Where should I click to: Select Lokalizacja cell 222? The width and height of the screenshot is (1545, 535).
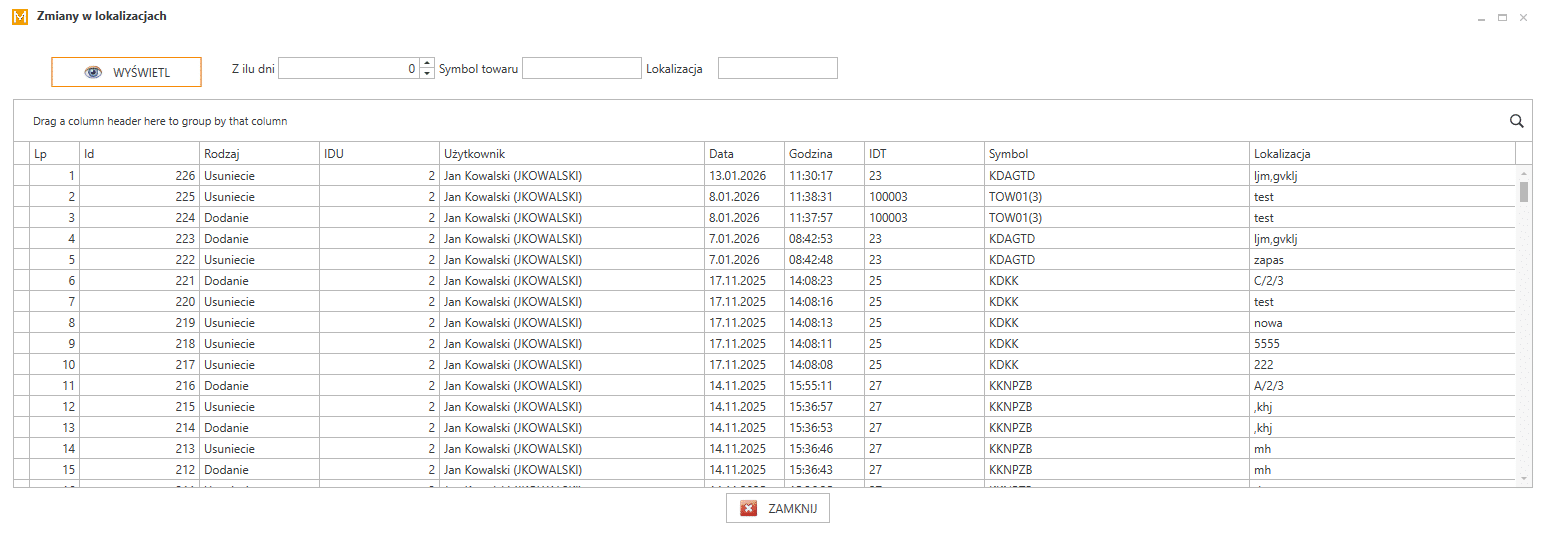(1382, 365)
